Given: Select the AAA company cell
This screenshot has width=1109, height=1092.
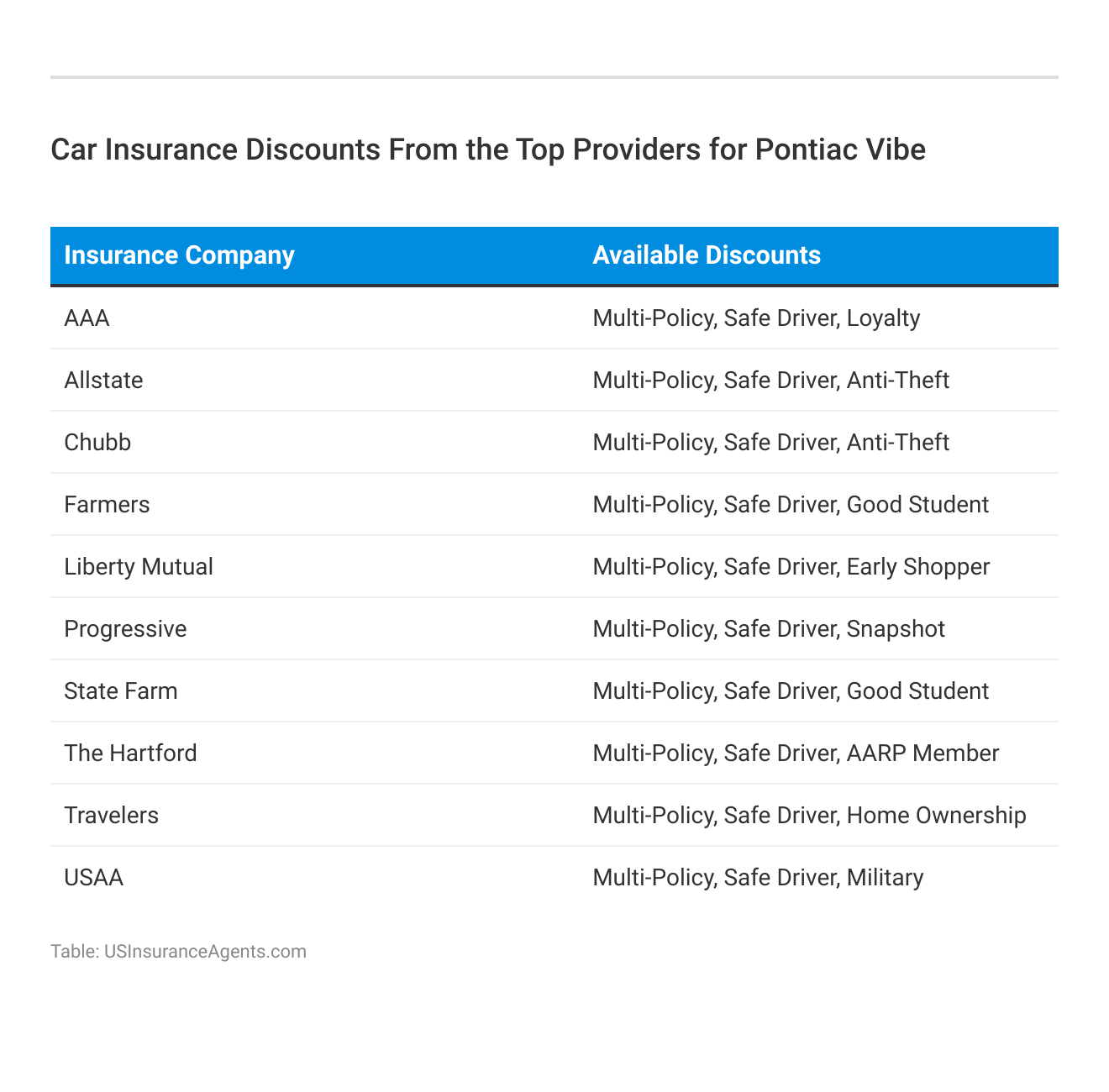Looking at the screenshot, I should pos(87,318).
